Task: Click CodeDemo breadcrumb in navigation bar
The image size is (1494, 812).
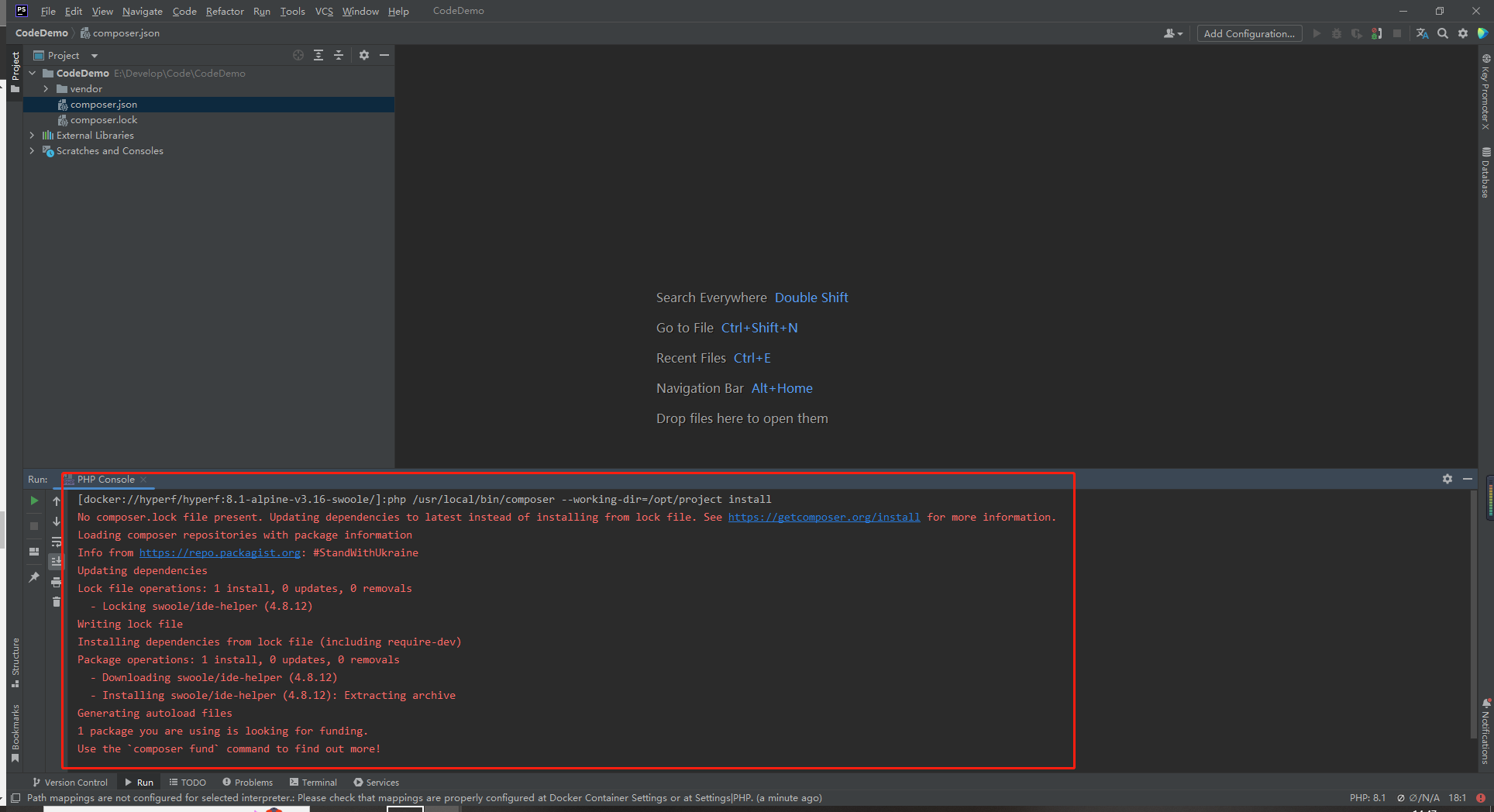Action: [42, 33]
